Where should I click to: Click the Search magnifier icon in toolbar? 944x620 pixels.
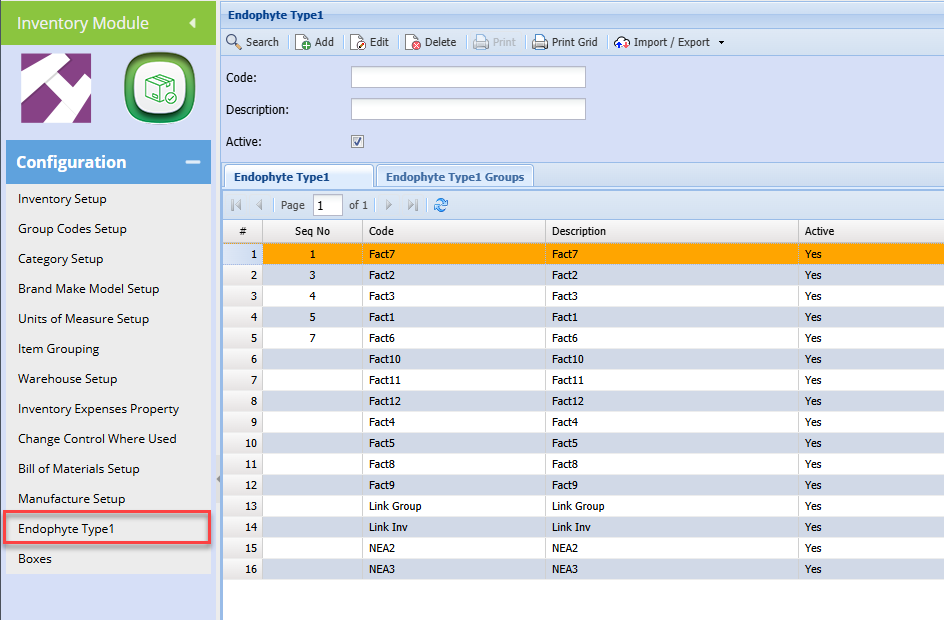[234, 42]
